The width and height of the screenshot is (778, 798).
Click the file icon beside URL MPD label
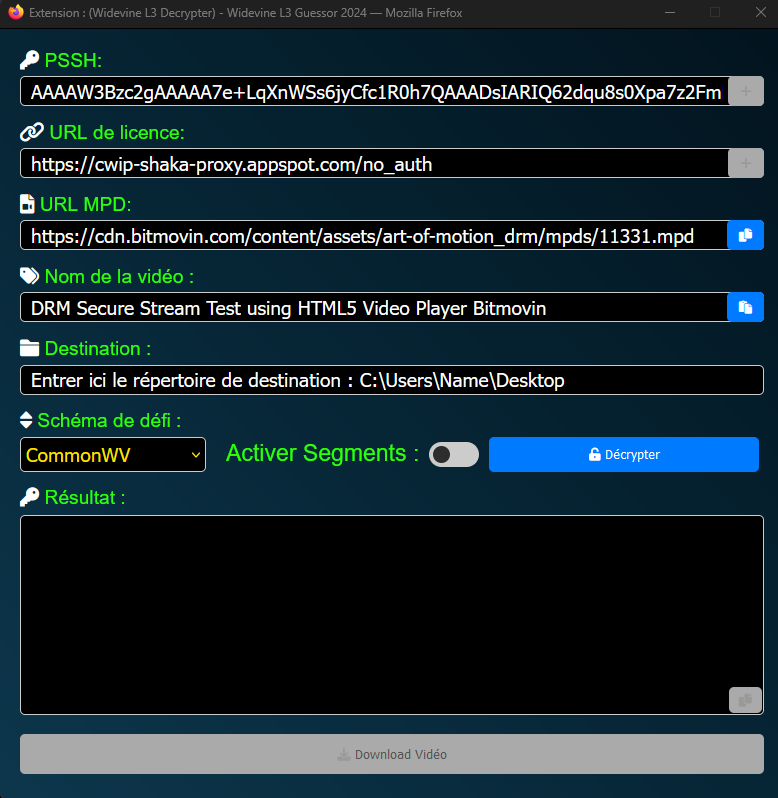27,204
